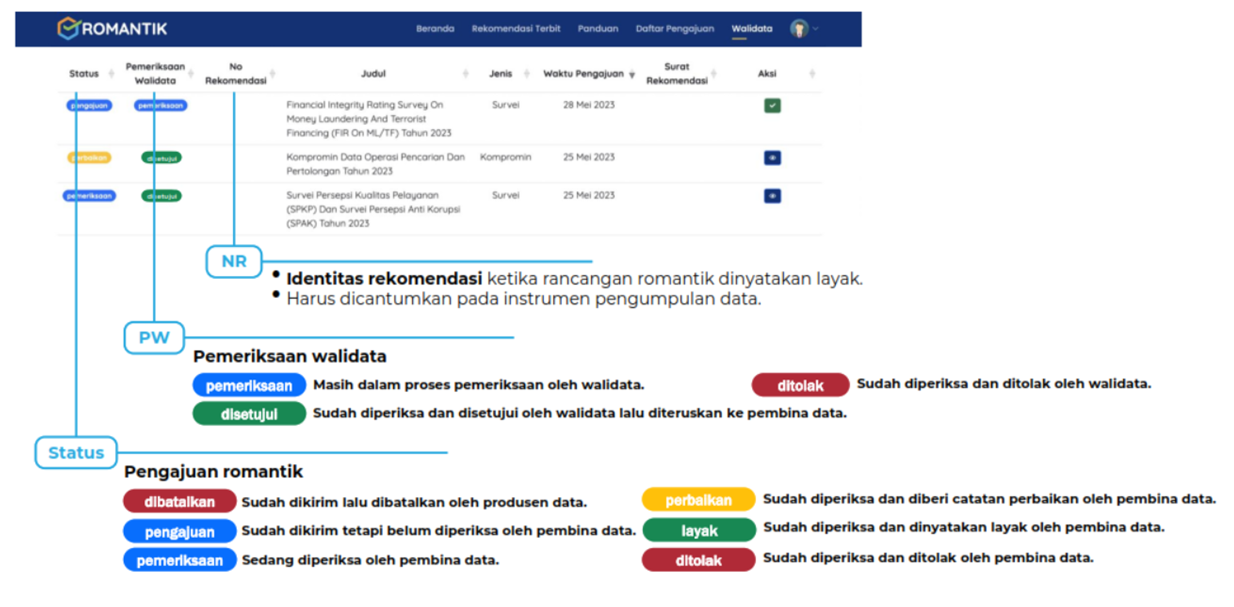Open the Rekomendasi Terbit menu
Image resolution: width=1234 pixels, height=607 pixels.
point(516,29)
